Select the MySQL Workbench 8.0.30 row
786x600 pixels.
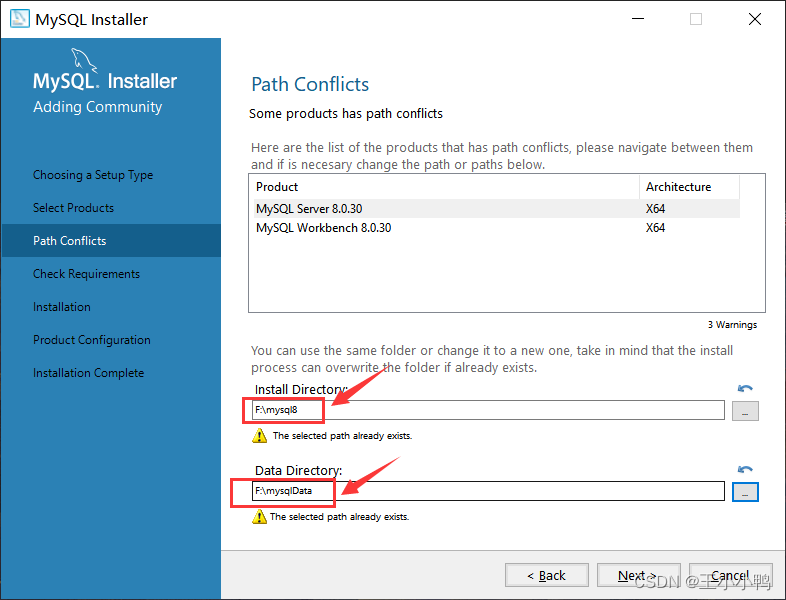click(323, 228)
